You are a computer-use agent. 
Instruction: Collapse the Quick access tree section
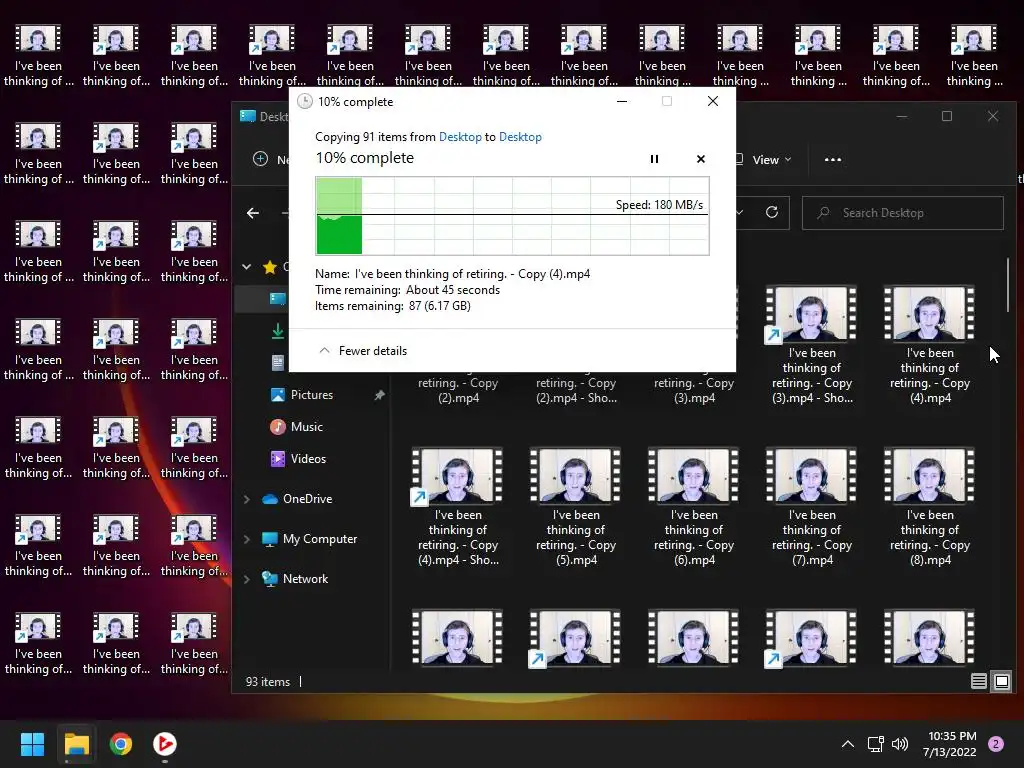pyautogui.click(x=247, y=266)
